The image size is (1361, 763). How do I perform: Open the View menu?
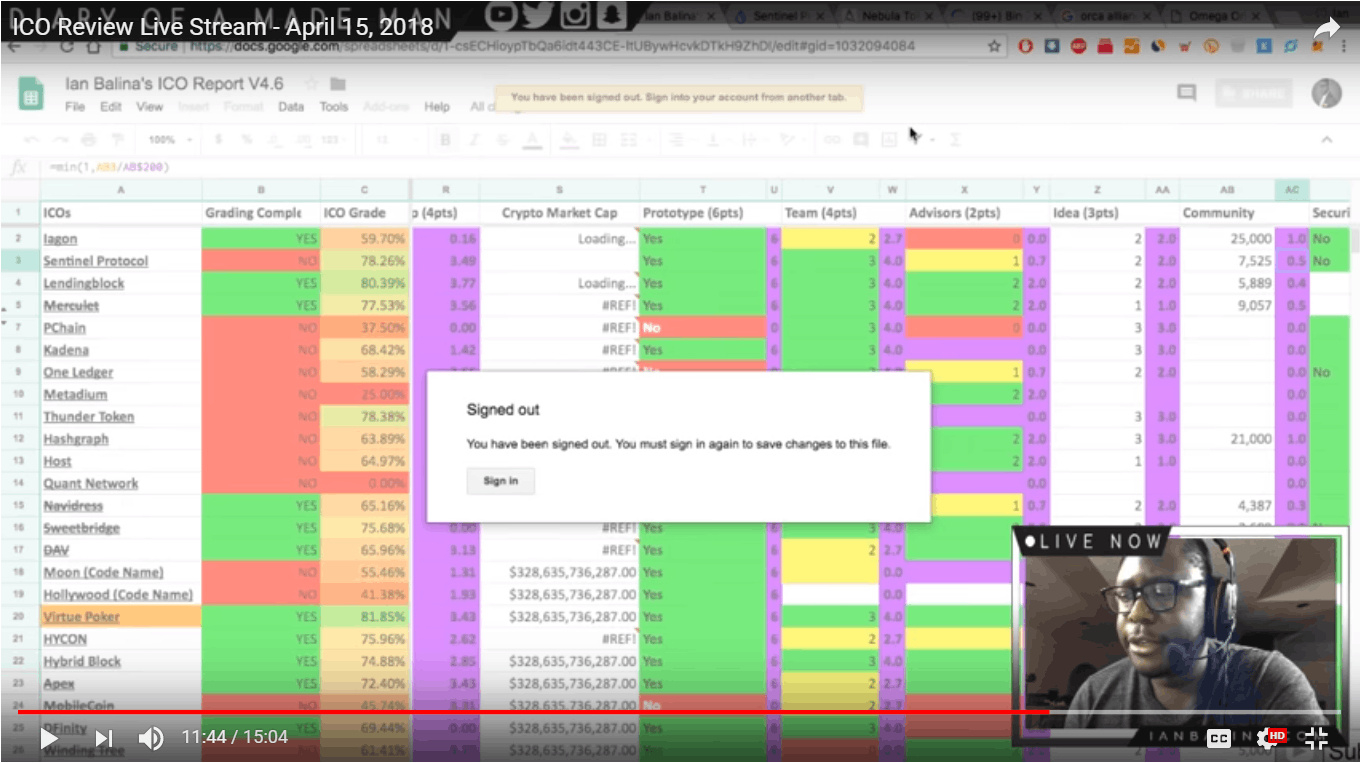150,107
